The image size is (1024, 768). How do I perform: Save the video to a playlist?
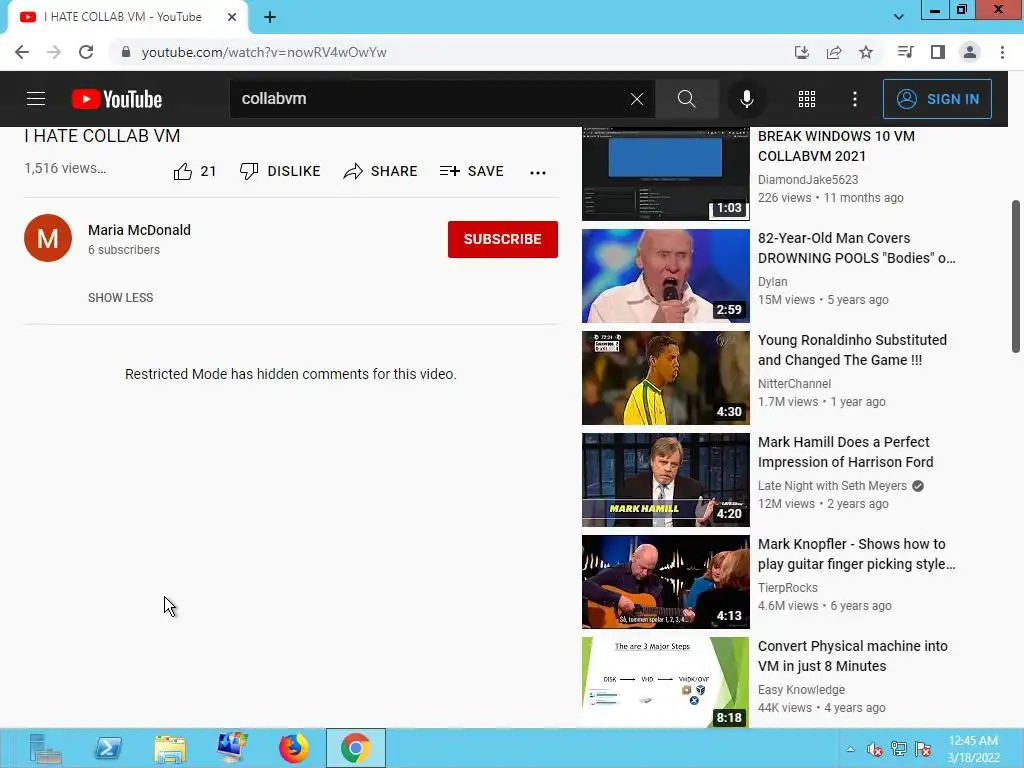click(x=472, y=171)
